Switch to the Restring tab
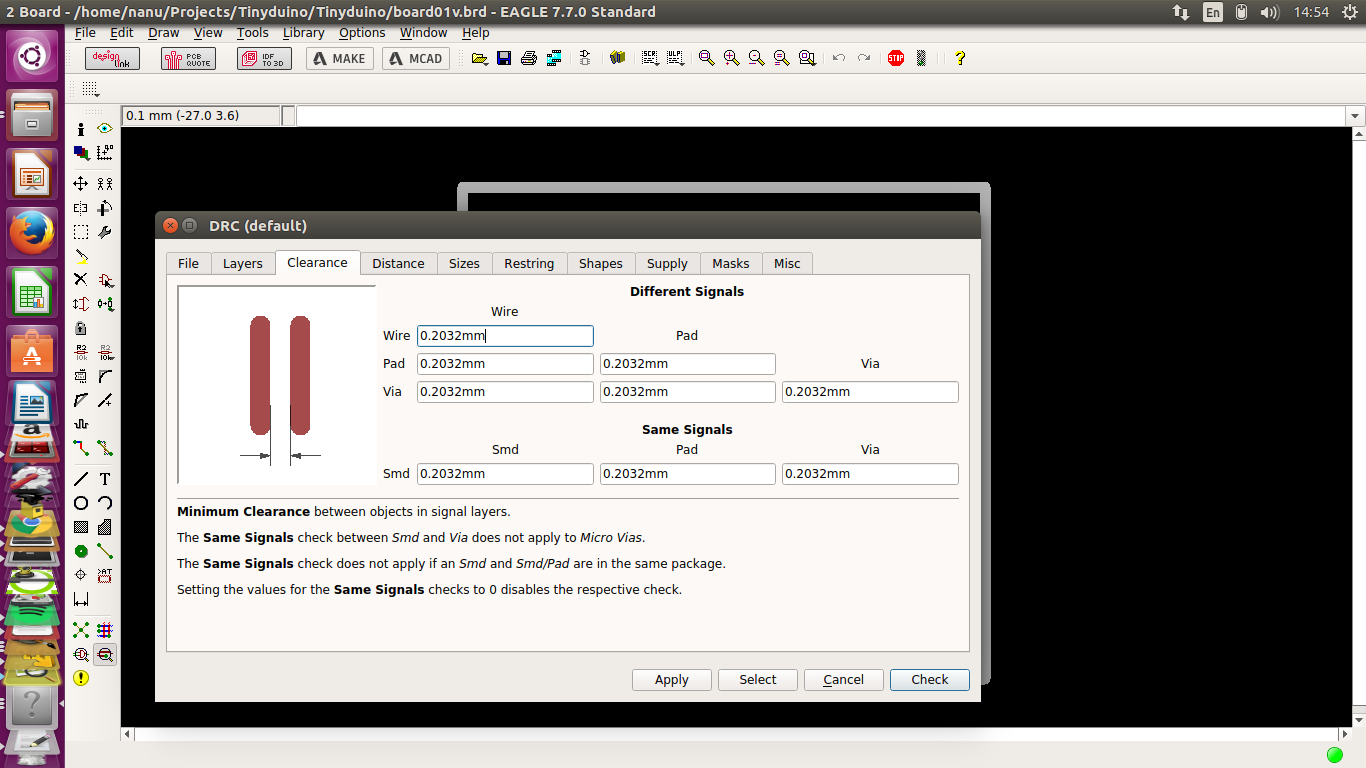The image size is (1366, 768). pyautogui.click(x=528, y=263)
